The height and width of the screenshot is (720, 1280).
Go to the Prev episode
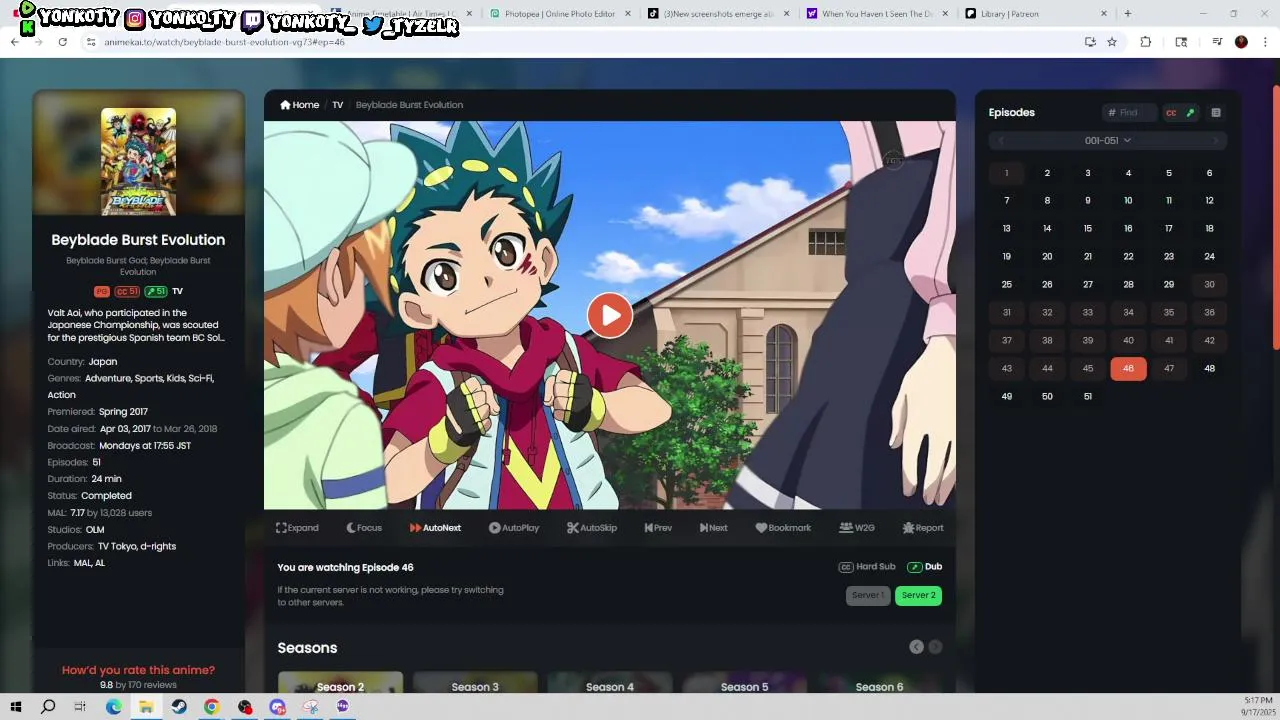(x=658, y=528)
